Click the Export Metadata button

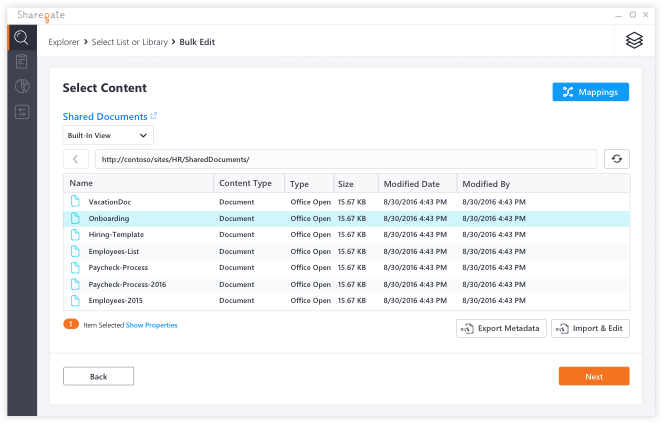(501, 328)
